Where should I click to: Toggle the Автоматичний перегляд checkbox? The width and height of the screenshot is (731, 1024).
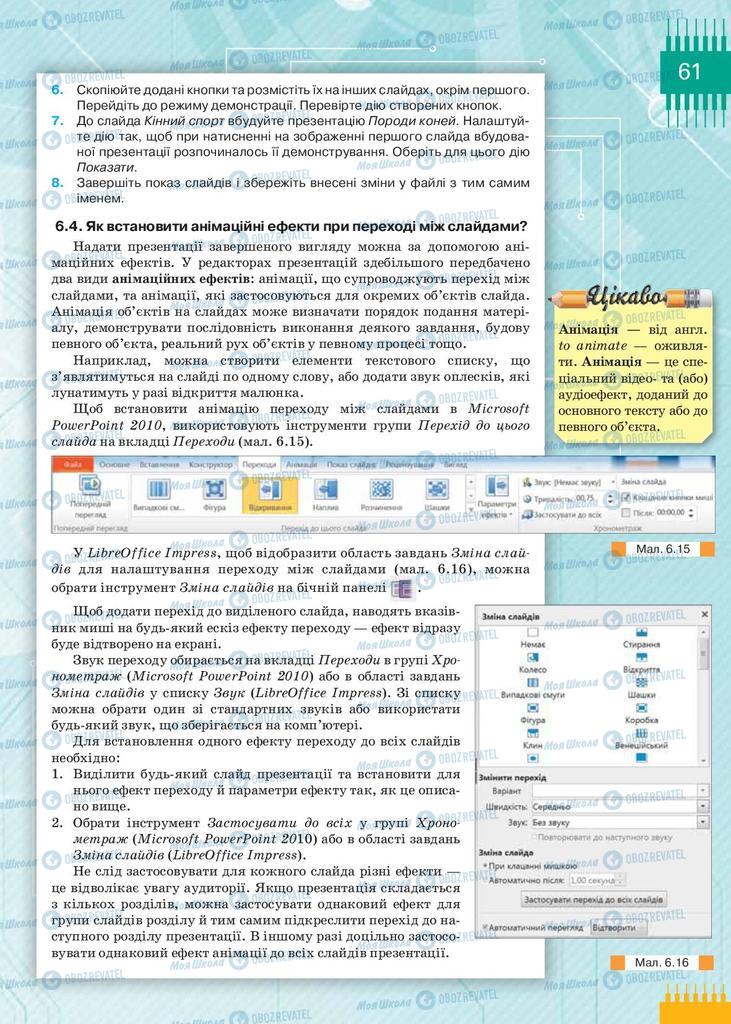[486, 927]
